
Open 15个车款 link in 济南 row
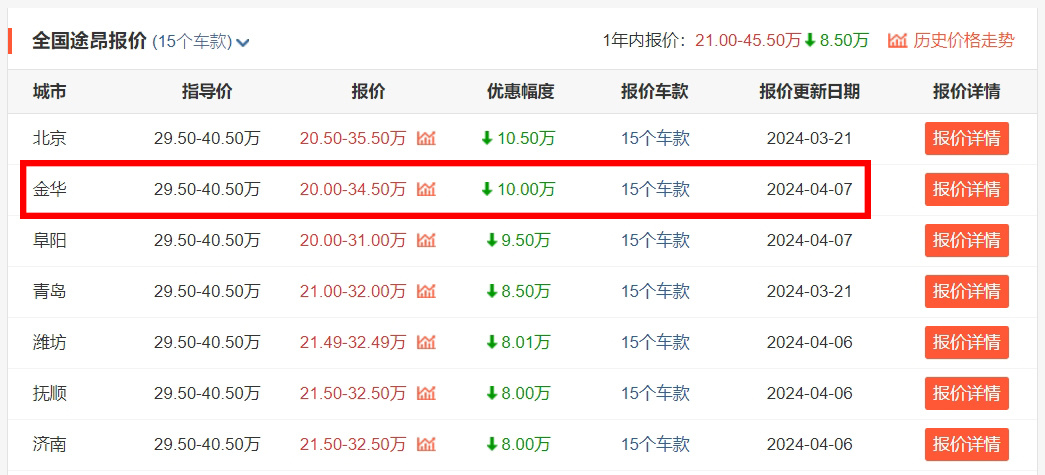655,444
